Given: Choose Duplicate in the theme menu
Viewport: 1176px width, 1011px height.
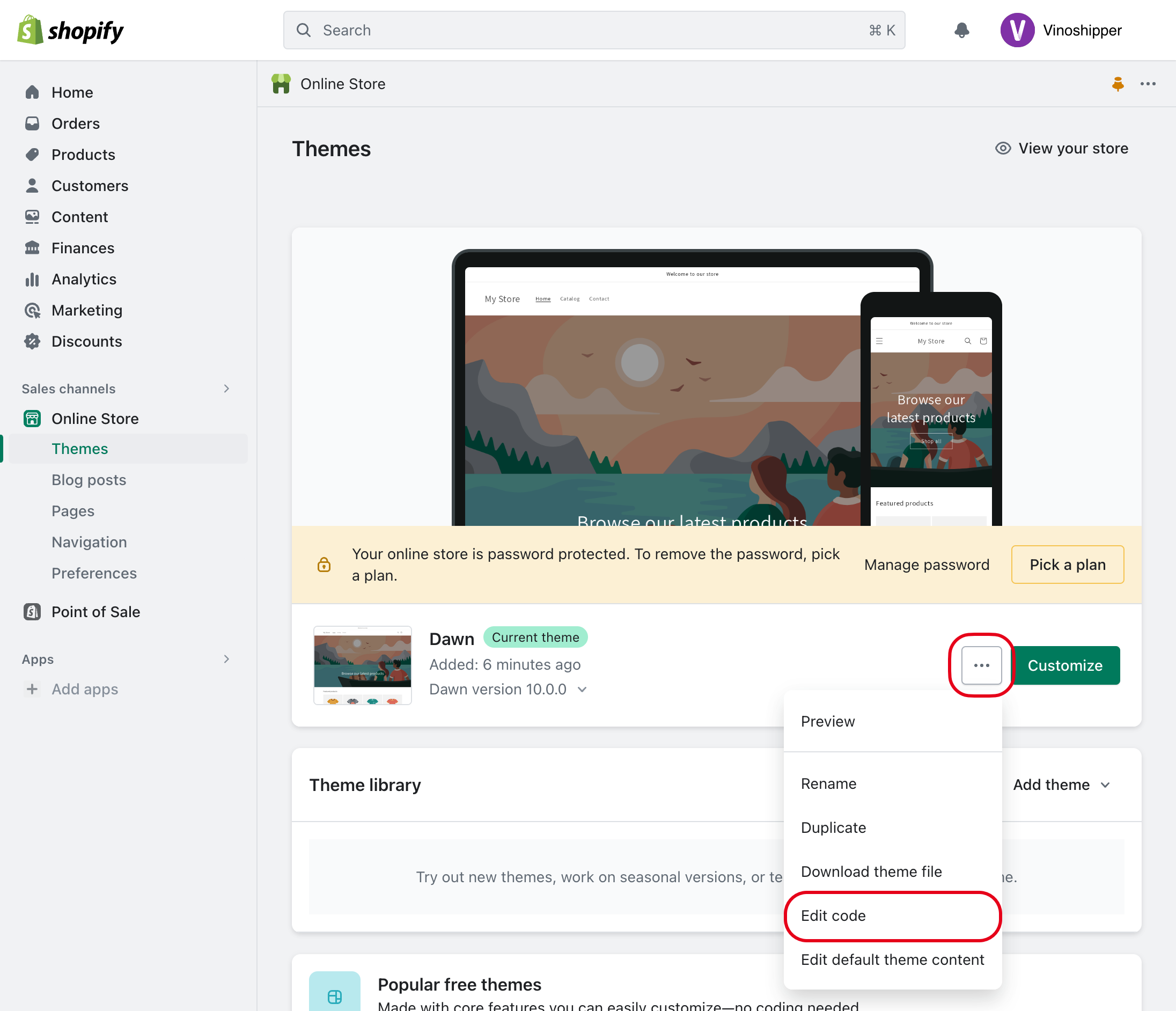Looking at the screenshot, I should (833, 827).
